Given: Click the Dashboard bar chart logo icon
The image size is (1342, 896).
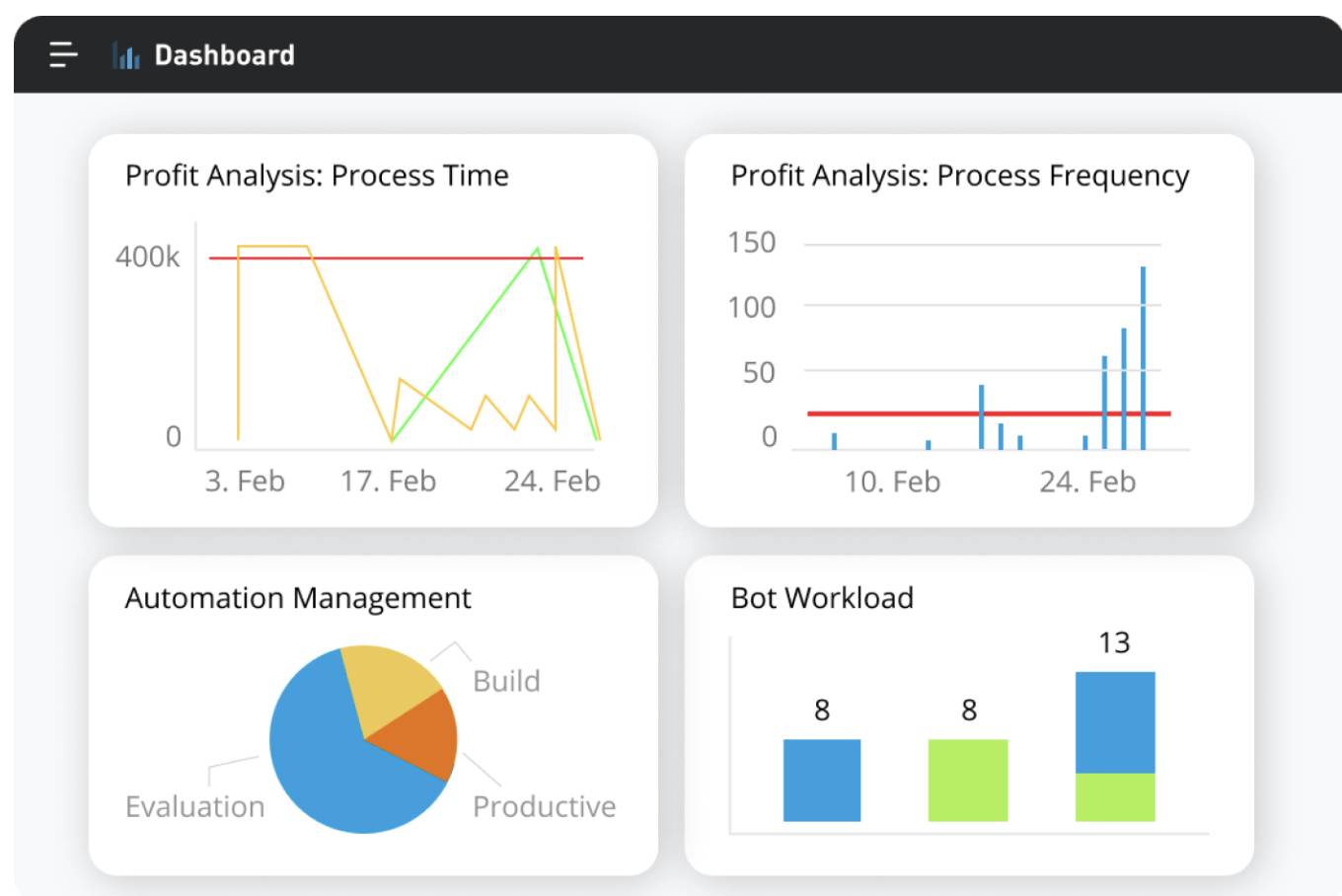Looking at the screenshot, I should pos(126,56).
